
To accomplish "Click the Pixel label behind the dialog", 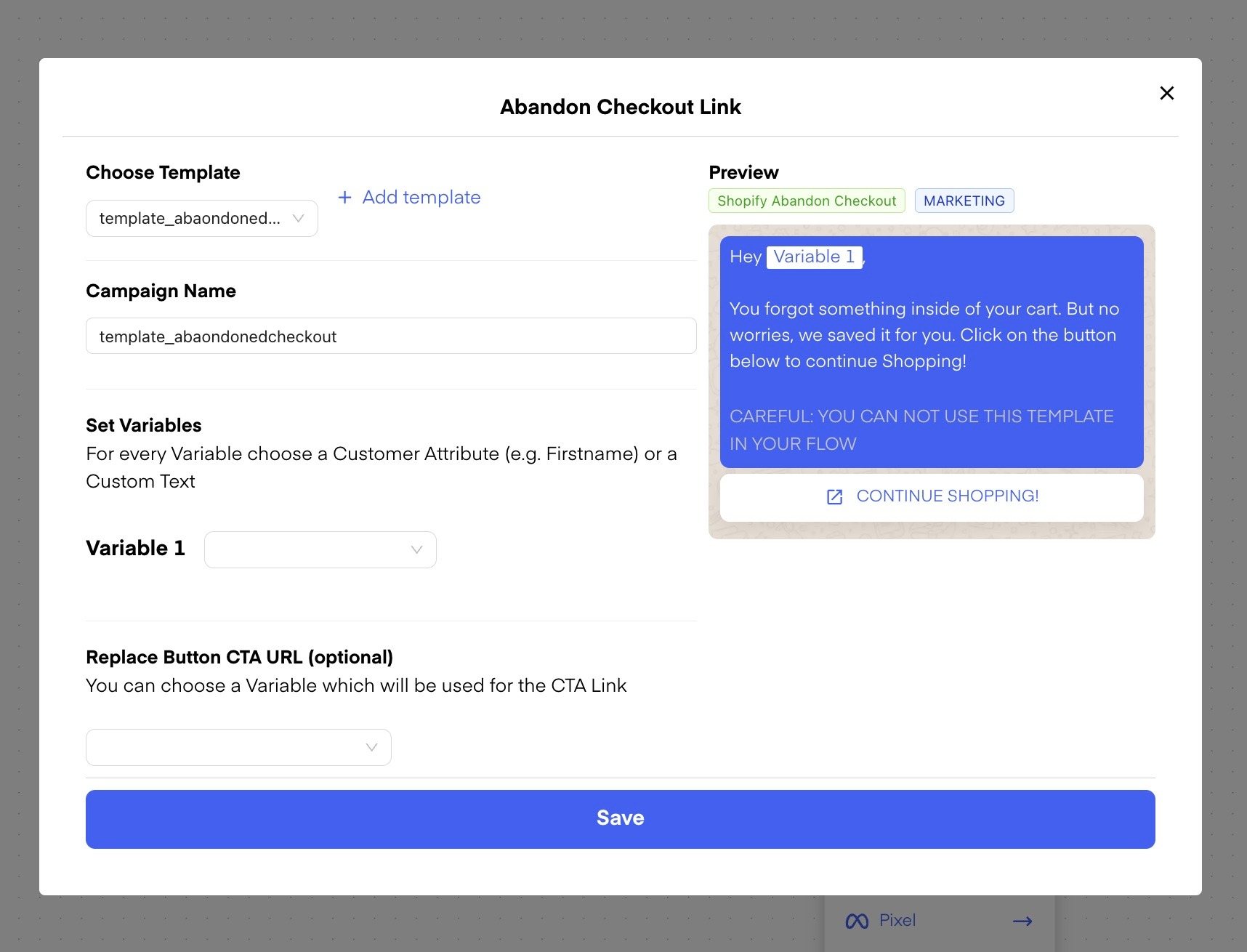I will coord(897,921).
